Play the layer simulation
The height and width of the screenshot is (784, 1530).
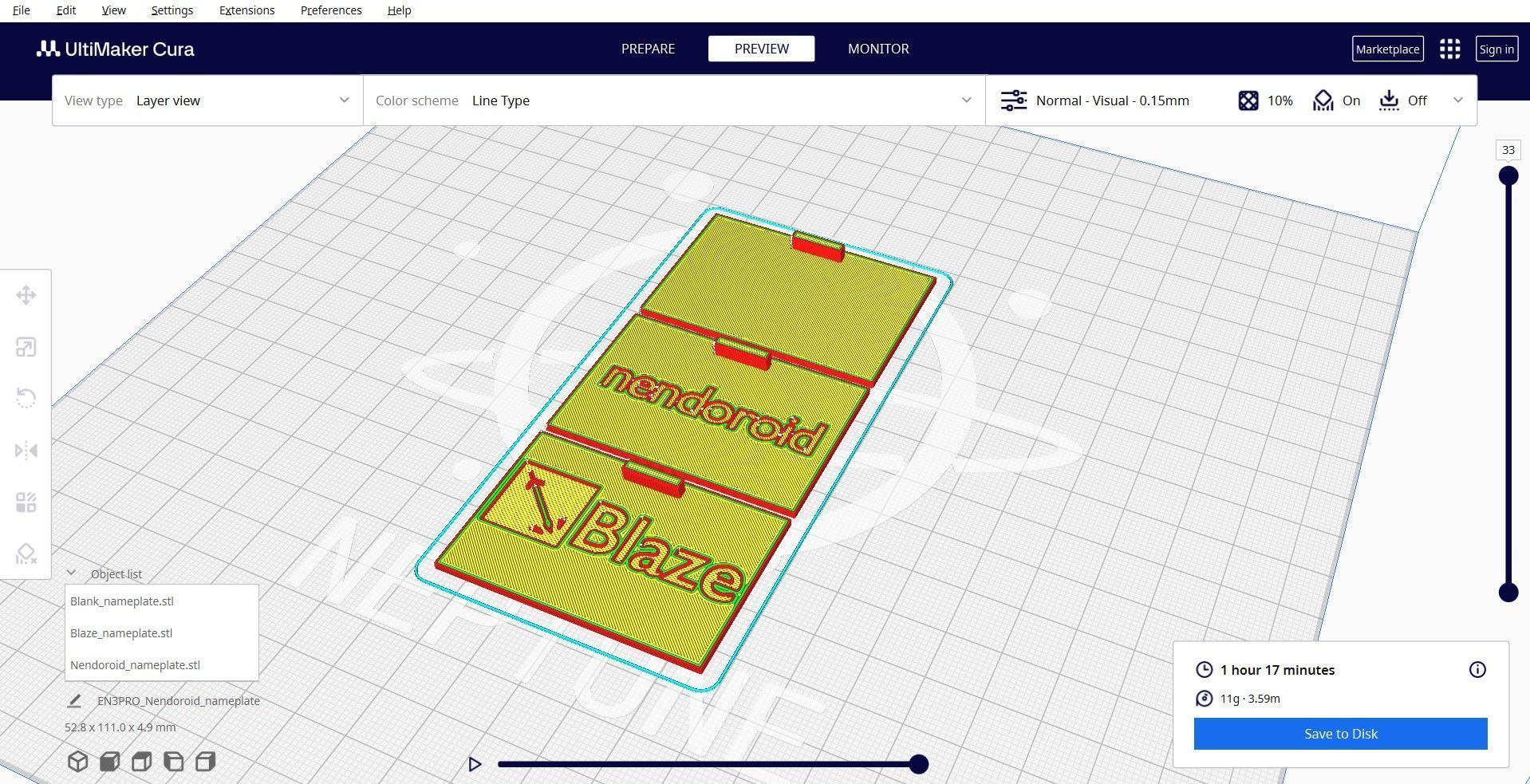[x=475, y=764]
